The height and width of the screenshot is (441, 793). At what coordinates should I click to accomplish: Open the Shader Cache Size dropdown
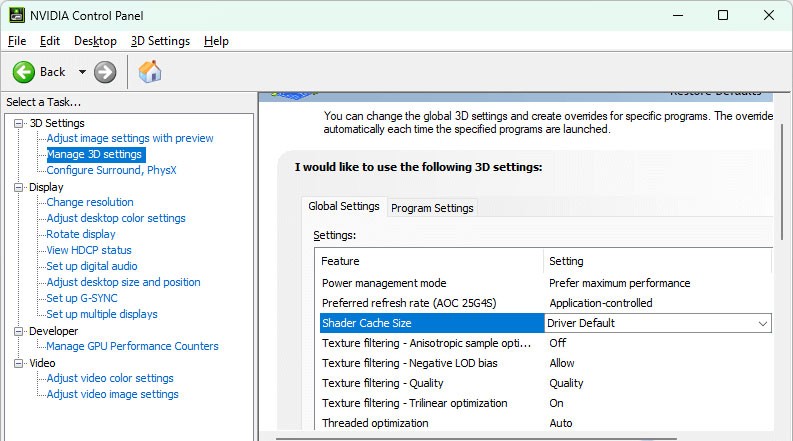763,323
